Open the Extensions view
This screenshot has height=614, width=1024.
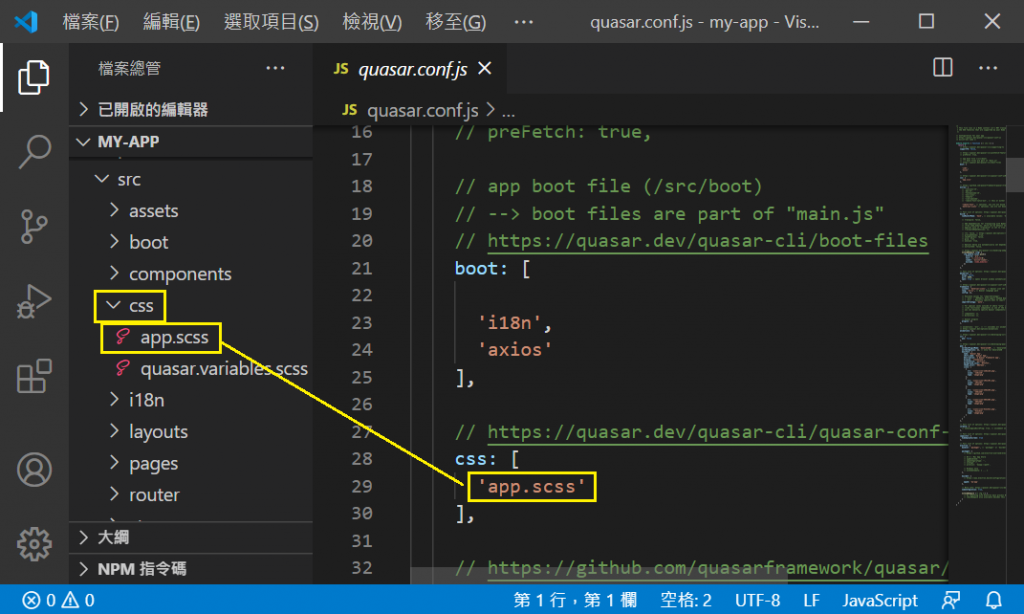[33, 376]
